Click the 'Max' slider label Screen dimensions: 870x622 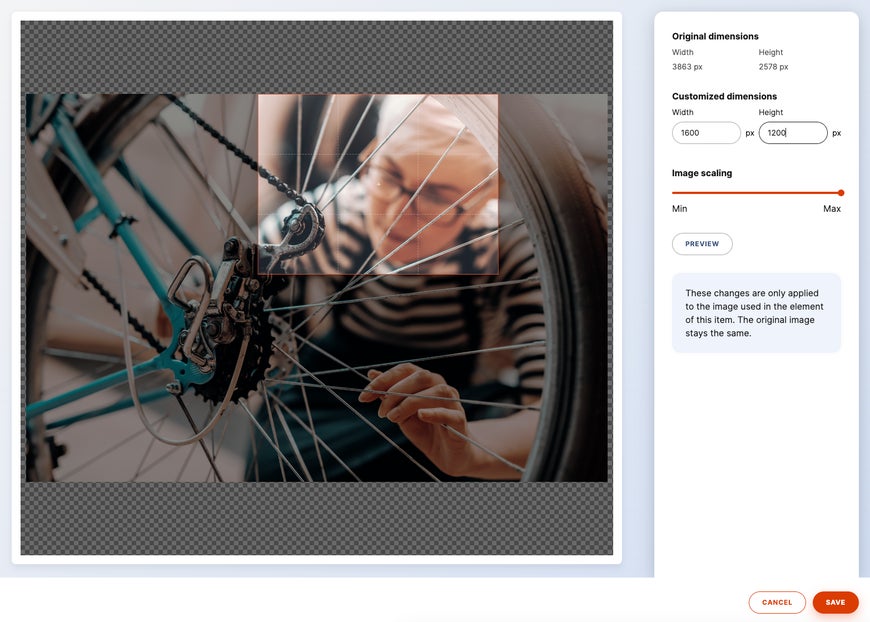pos(832,209)
